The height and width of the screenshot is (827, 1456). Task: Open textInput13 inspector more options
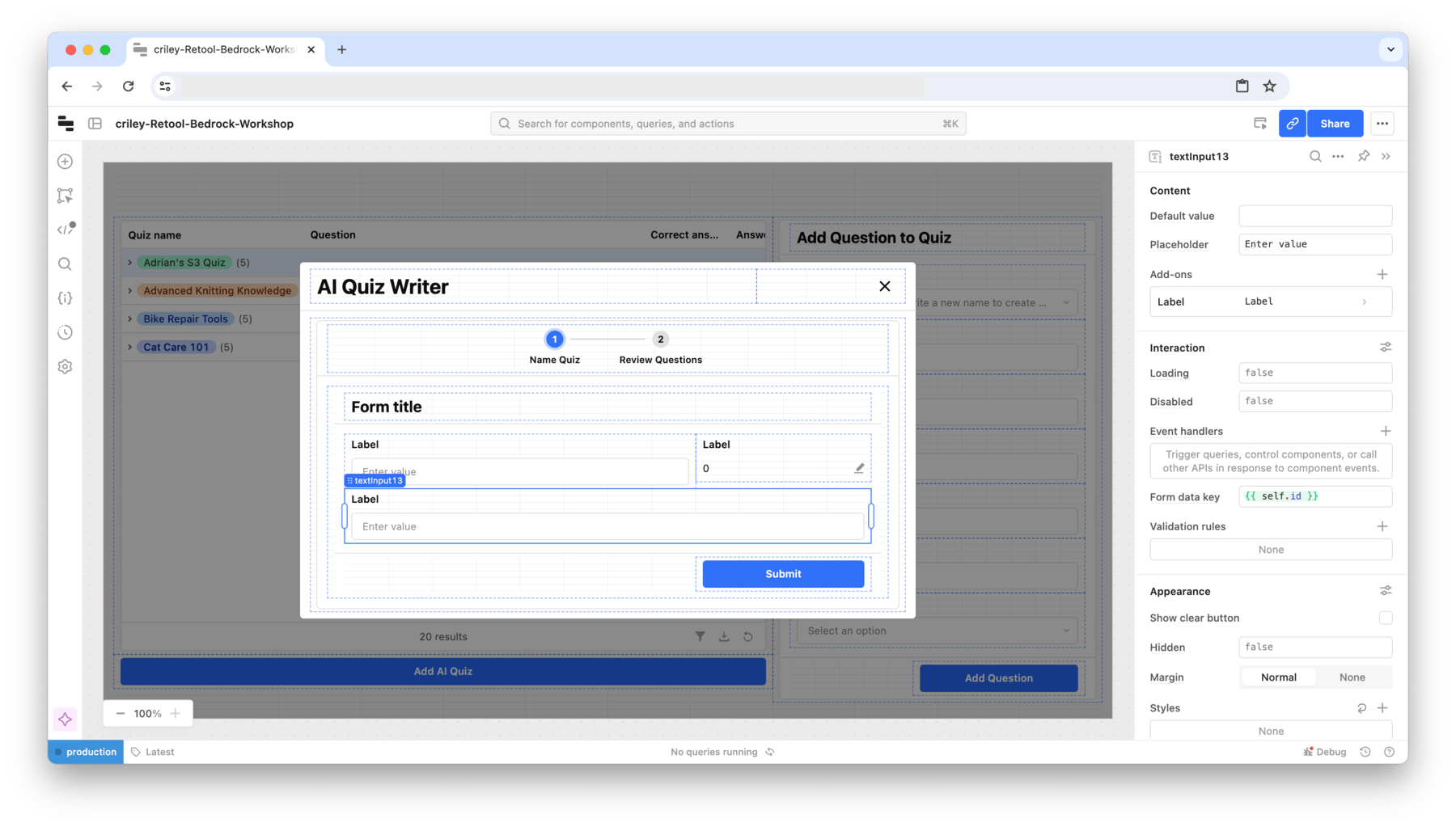(1338, 157)
